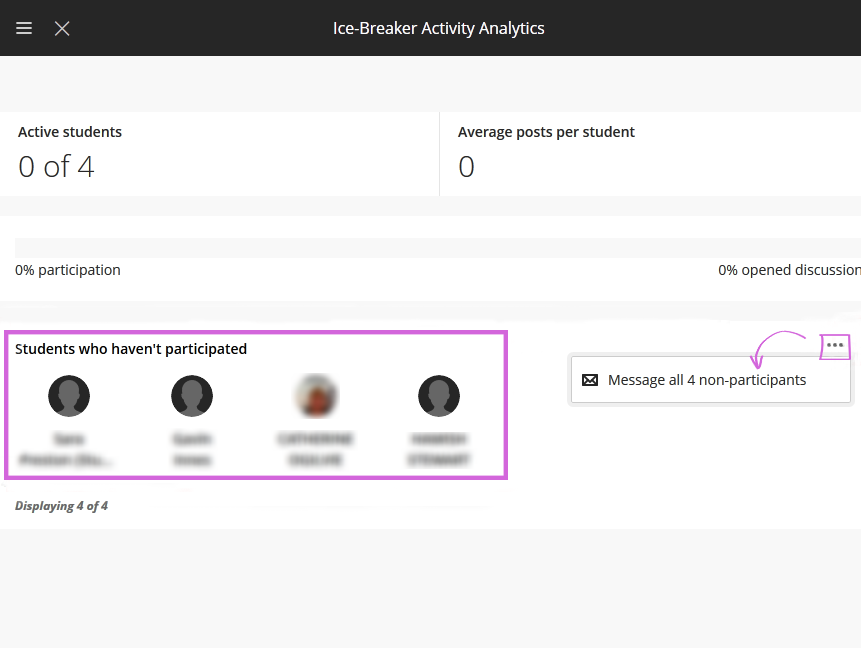Viewport: 861px width, 648px height.
Task: Open the second student's blurred name link
Action: tap(192, 449)
